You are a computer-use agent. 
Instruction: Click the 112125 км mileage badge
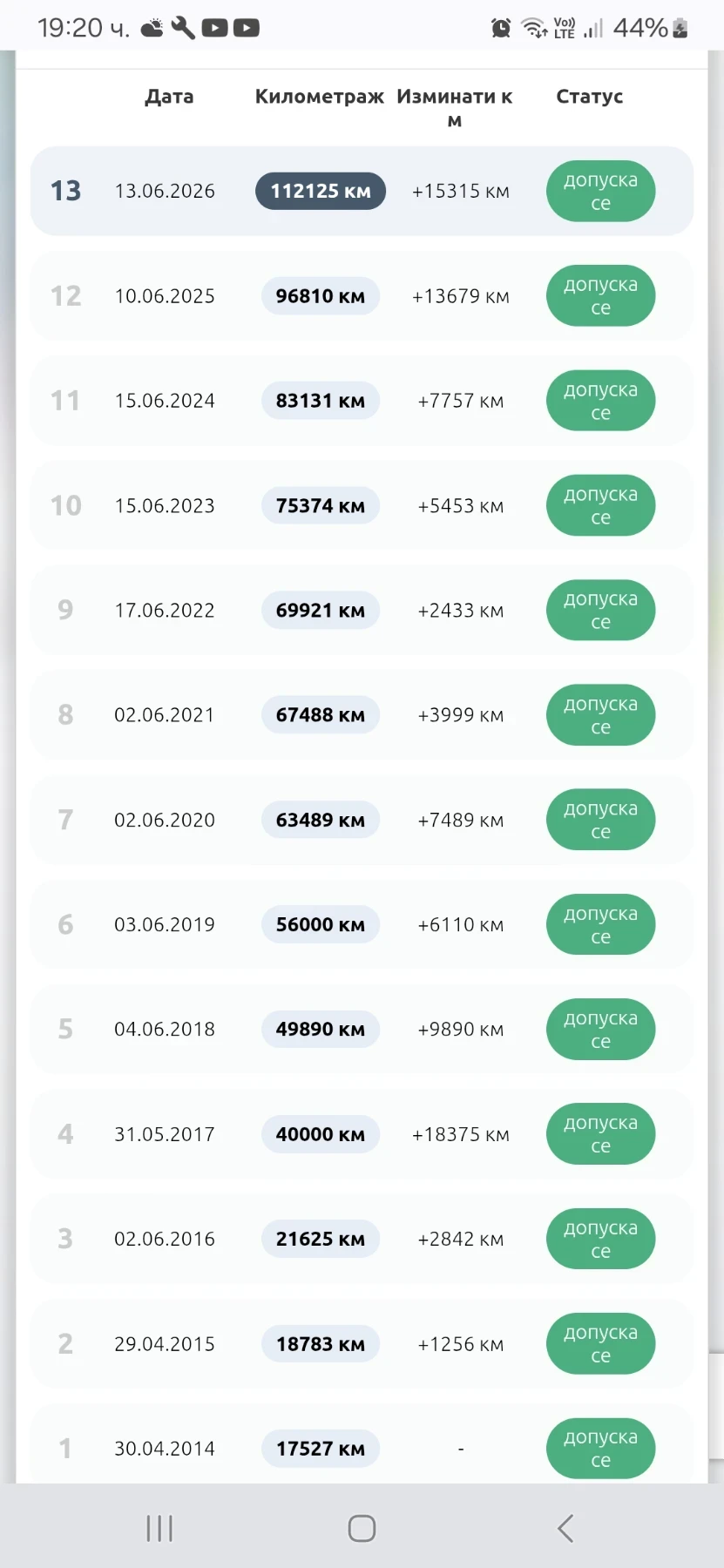coord(321,191)
